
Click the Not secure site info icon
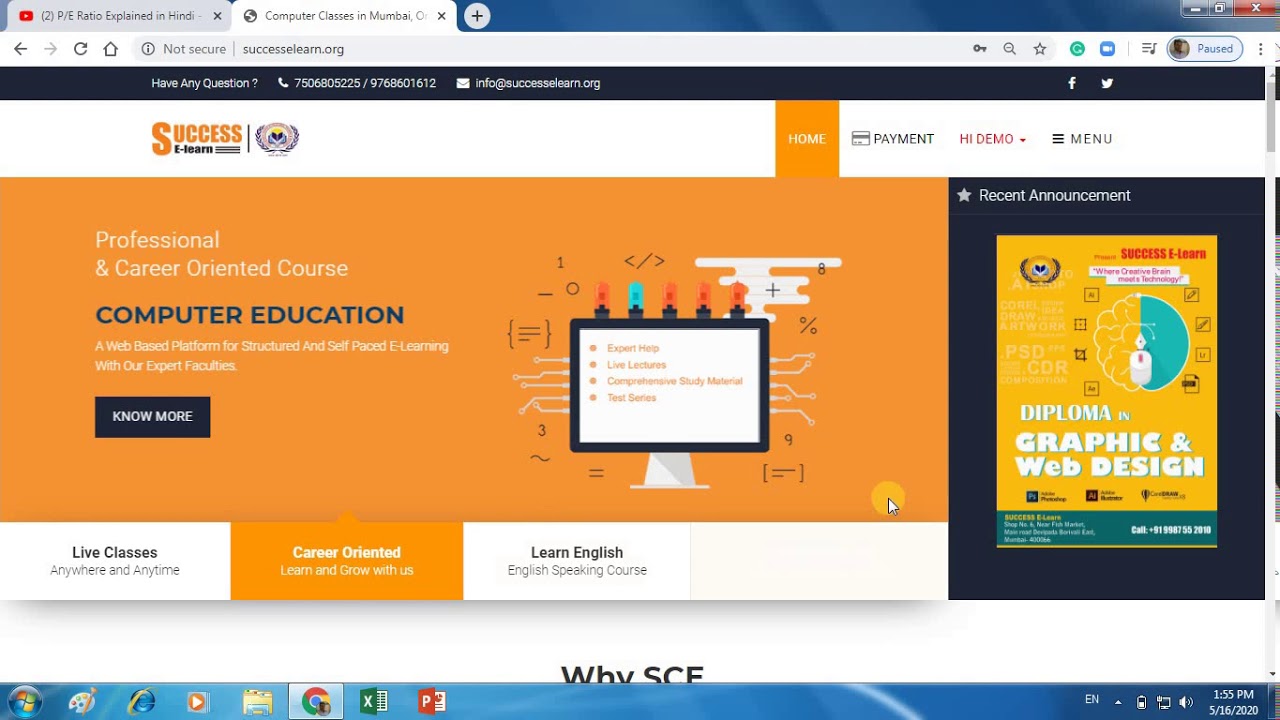148,49
